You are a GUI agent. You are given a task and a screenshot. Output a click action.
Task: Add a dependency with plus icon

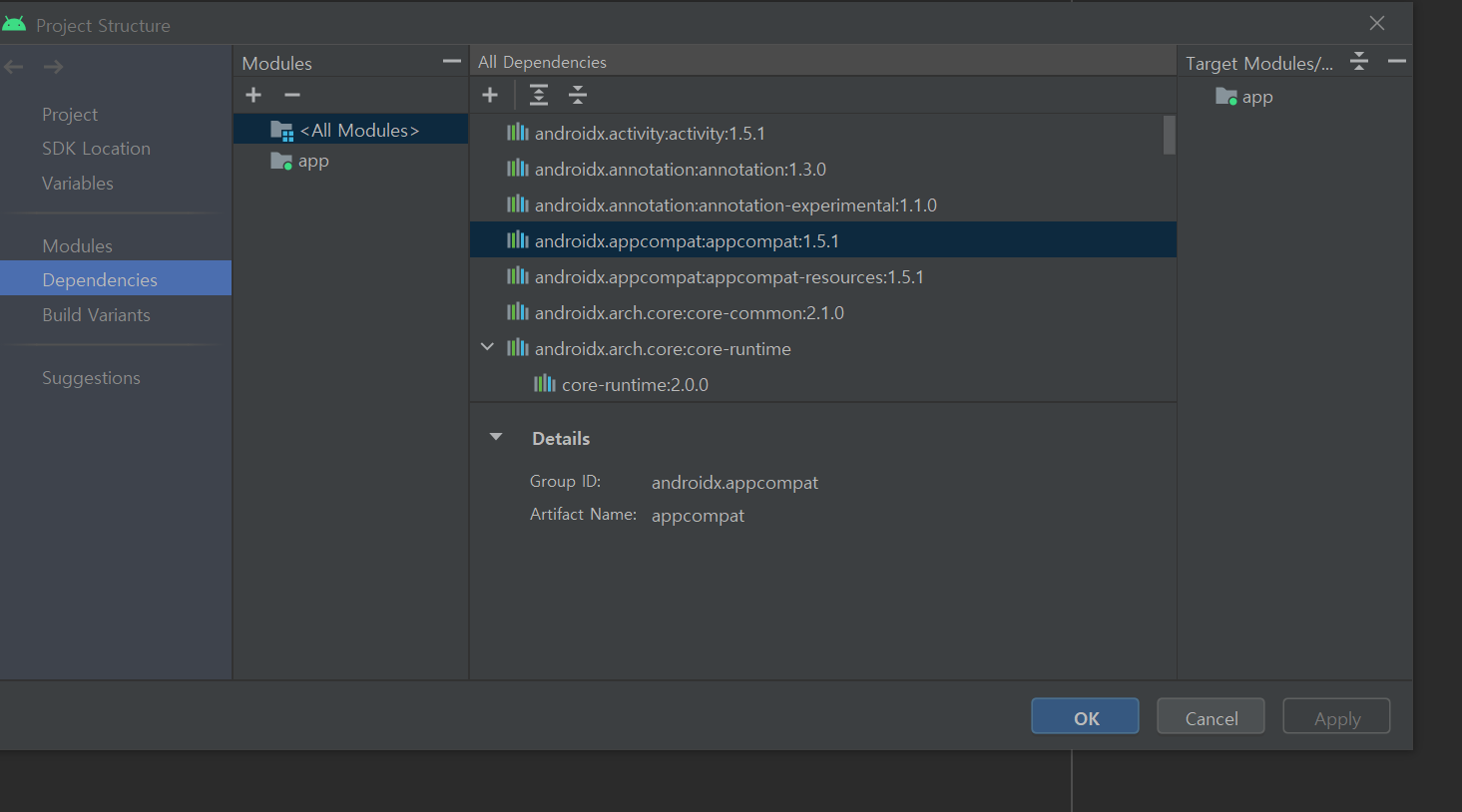pos(490,95)
